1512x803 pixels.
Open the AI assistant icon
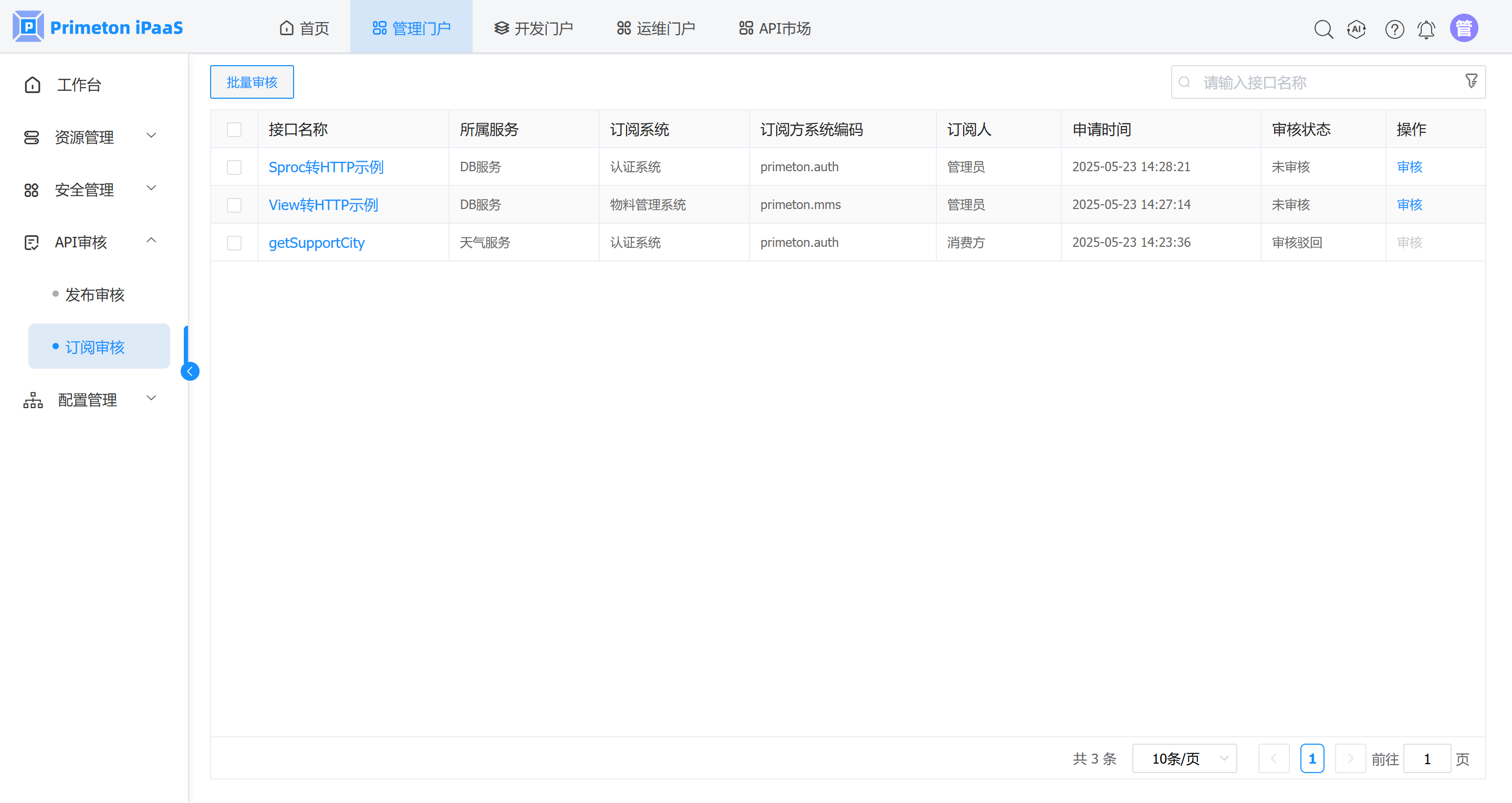[1357, 29]
